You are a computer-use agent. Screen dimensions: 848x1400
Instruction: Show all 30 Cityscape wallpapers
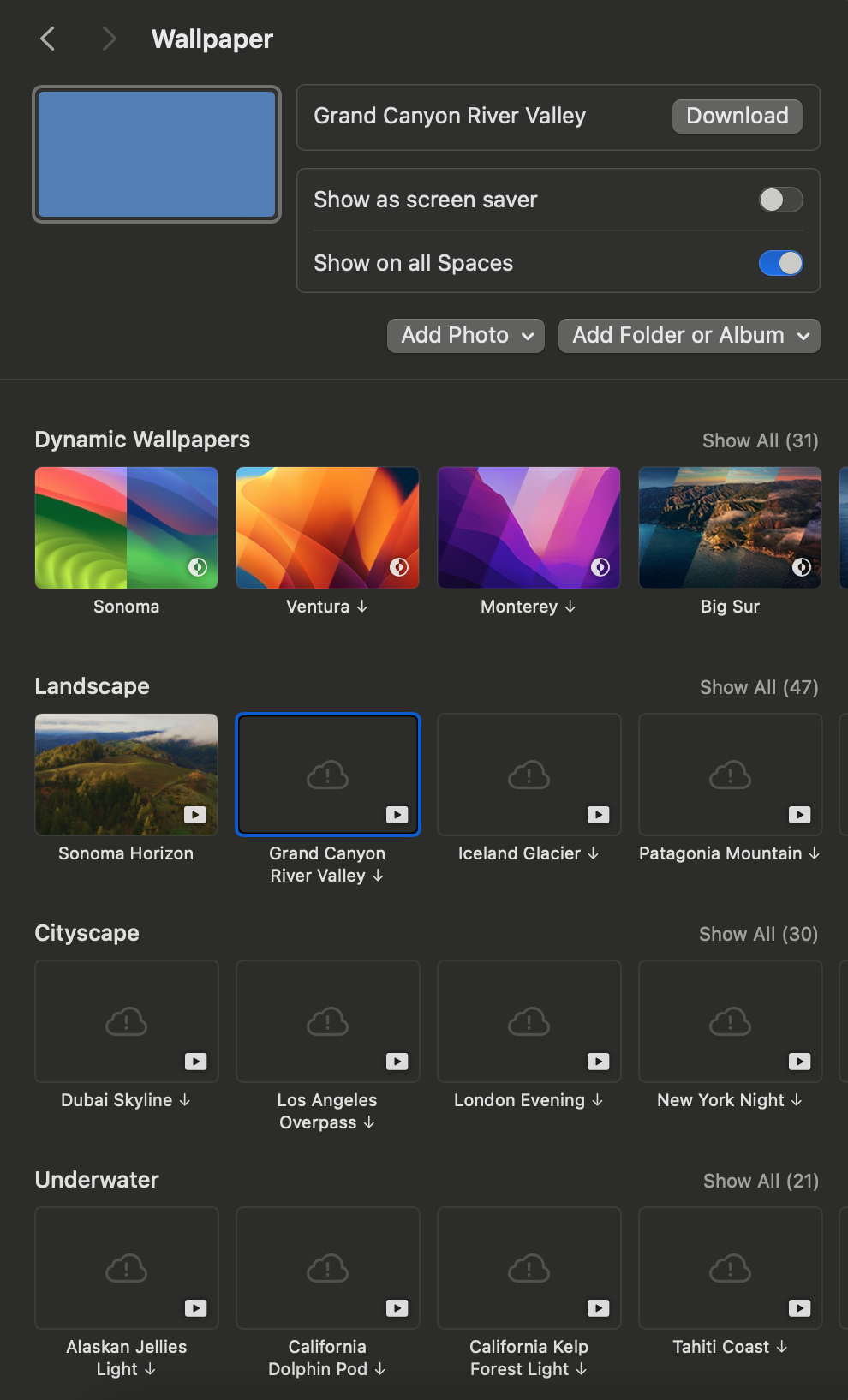point(758,934)
